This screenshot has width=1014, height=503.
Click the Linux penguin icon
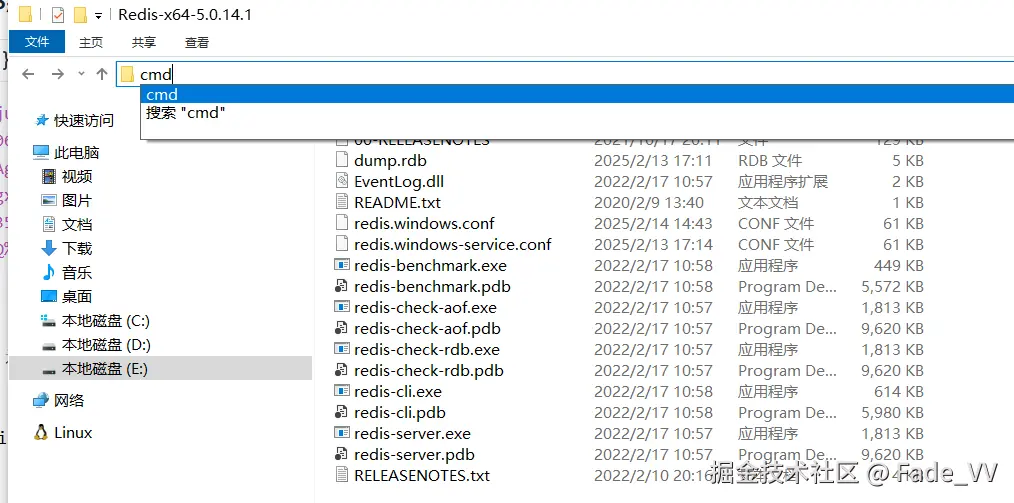[41, 433]
